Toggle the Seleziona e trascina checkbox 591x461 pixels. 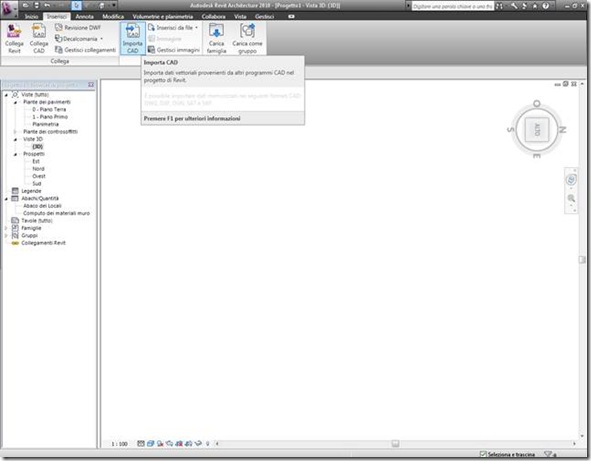483,454
